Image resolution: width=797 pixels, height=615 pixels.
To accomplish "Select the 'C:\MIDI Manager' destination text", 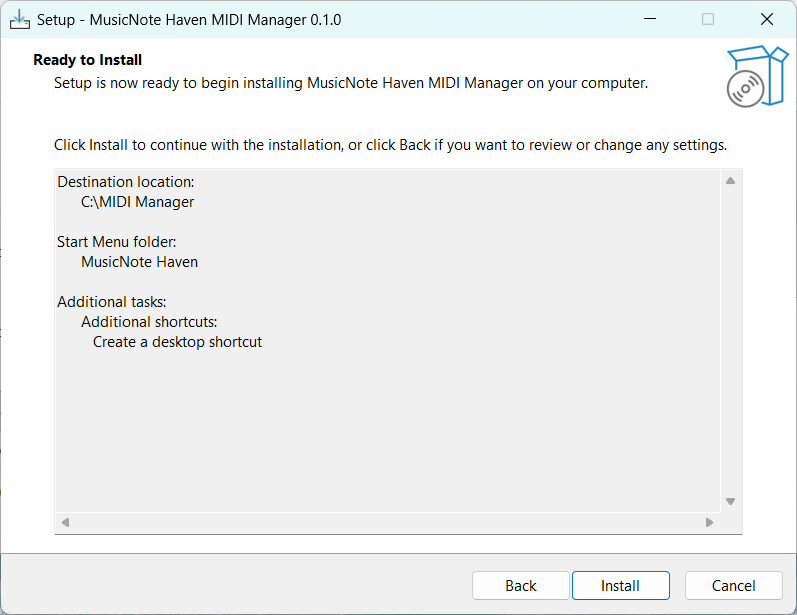I will 137,202.
